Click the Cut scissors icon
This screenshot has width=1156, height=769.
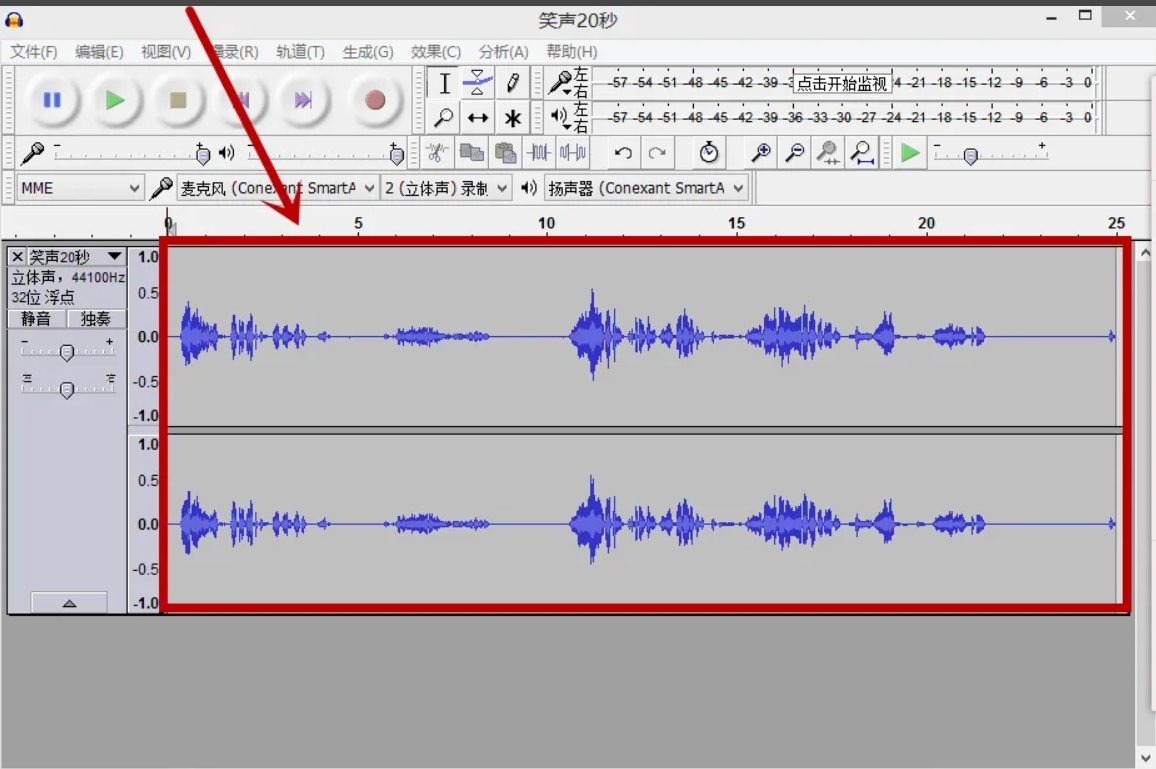(436, 153)
